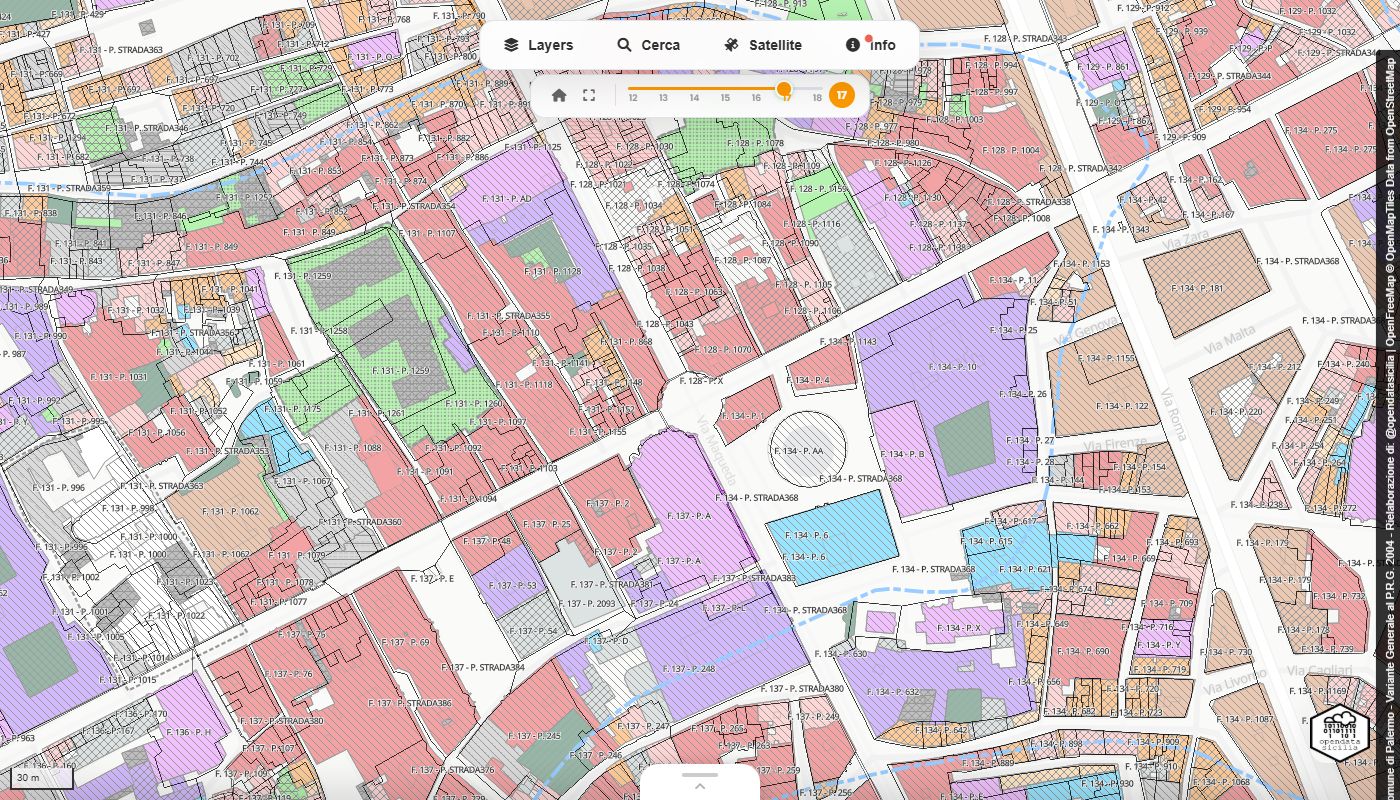The height and width of the screenshot is (800, 1400).
Task: Click the magnifying glass icon
Action: 624,45
